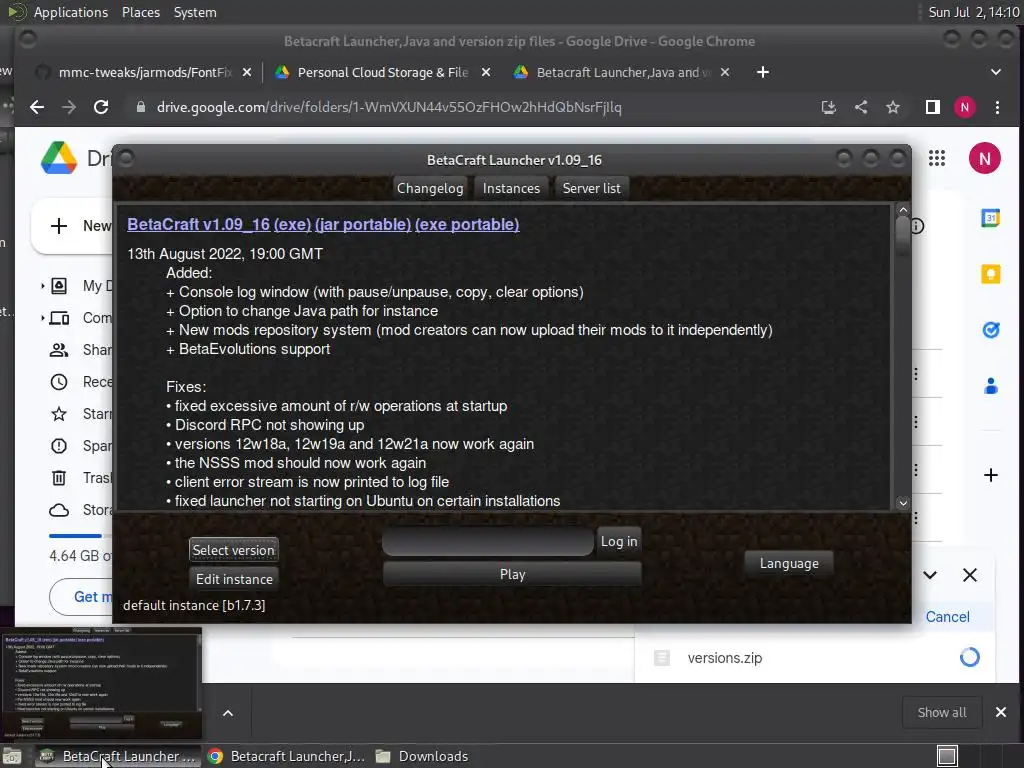Click the New button in Drive
Viewport: 1024px width, 768px height.
73,226
